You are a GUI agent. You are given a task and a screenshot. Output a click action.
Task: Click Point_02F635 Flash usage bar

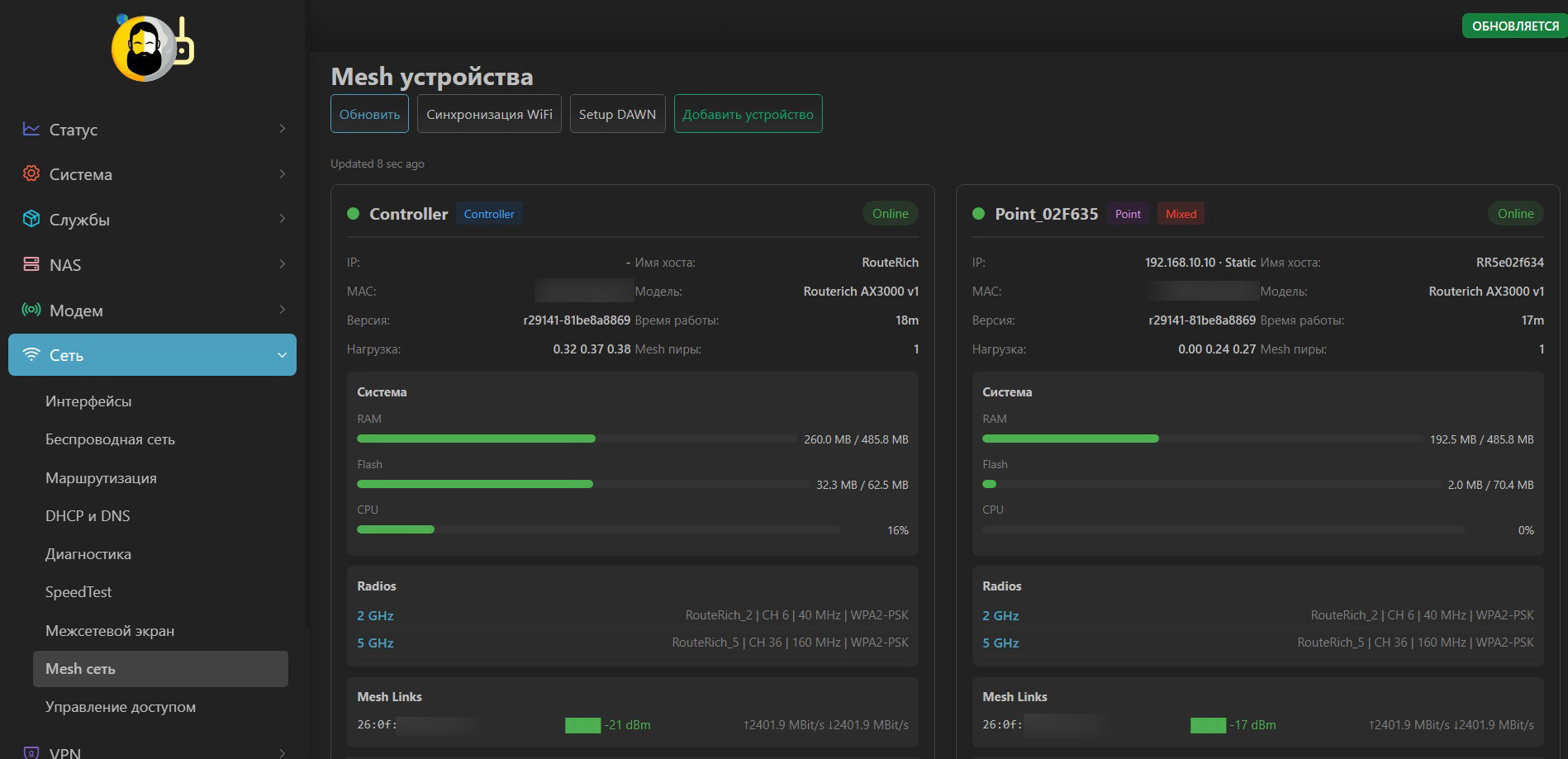click(1211, 485)
